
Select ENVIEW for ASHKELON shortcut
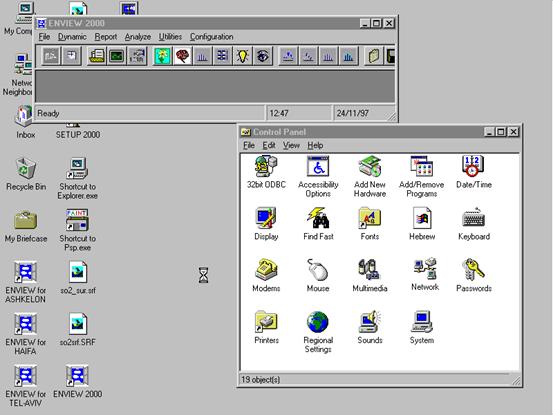(25, 282)
